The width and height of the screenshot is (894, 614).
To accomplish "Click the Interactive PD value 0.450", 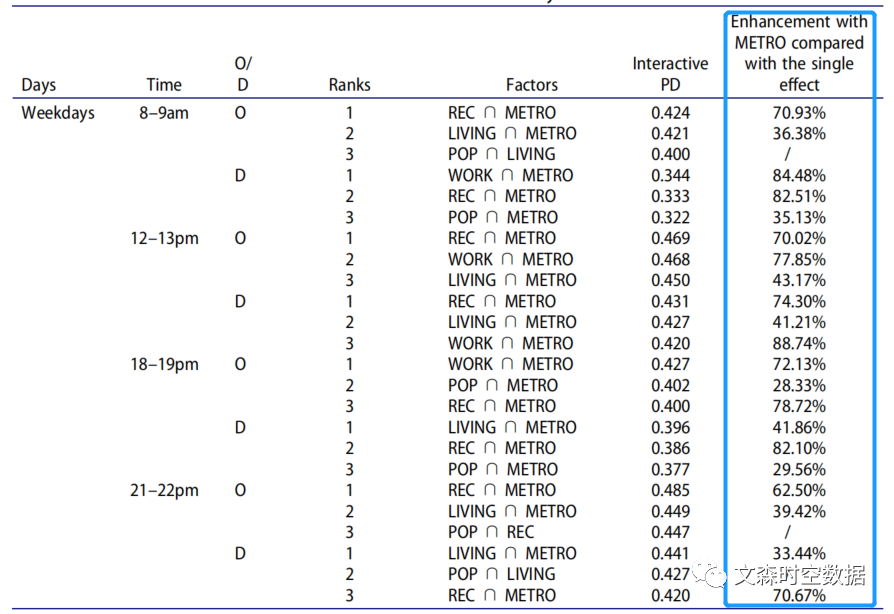I will coord(670,280).
